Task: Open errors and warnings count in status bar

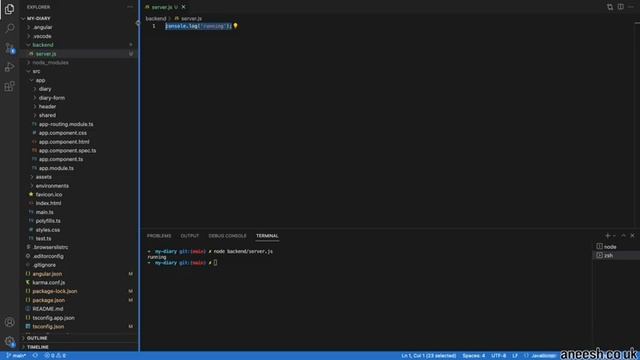Action: 55,356
